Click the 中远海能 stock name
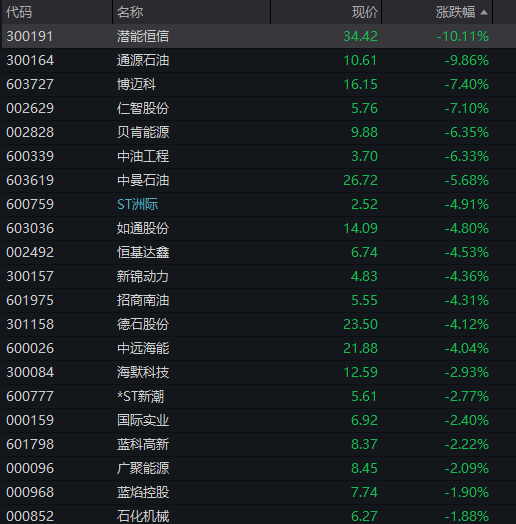The width and height of the screenshot is (516, 524). click(143, 348)
